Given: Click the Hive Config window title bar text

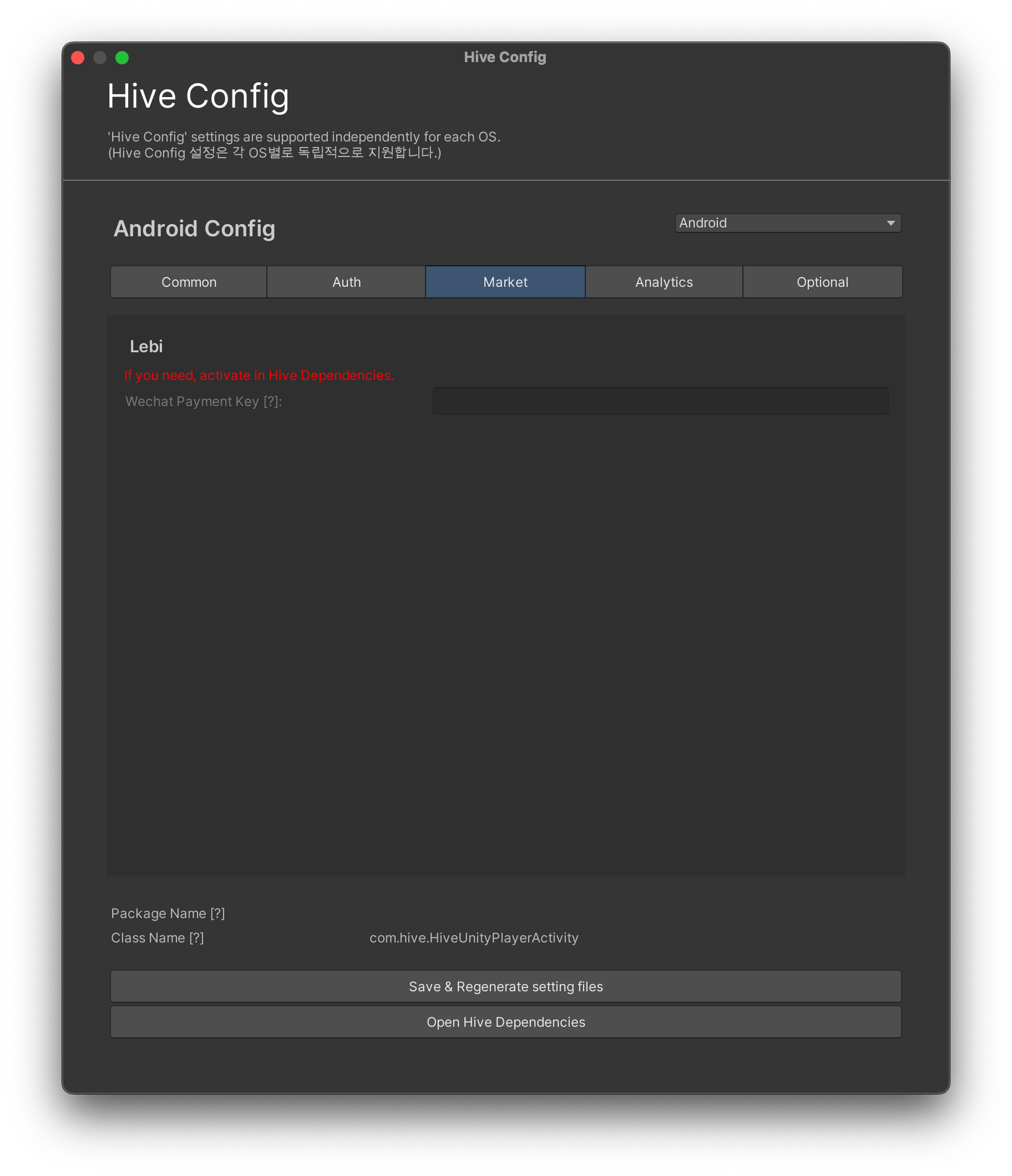Looking at the screenshot, I should 504,57.
